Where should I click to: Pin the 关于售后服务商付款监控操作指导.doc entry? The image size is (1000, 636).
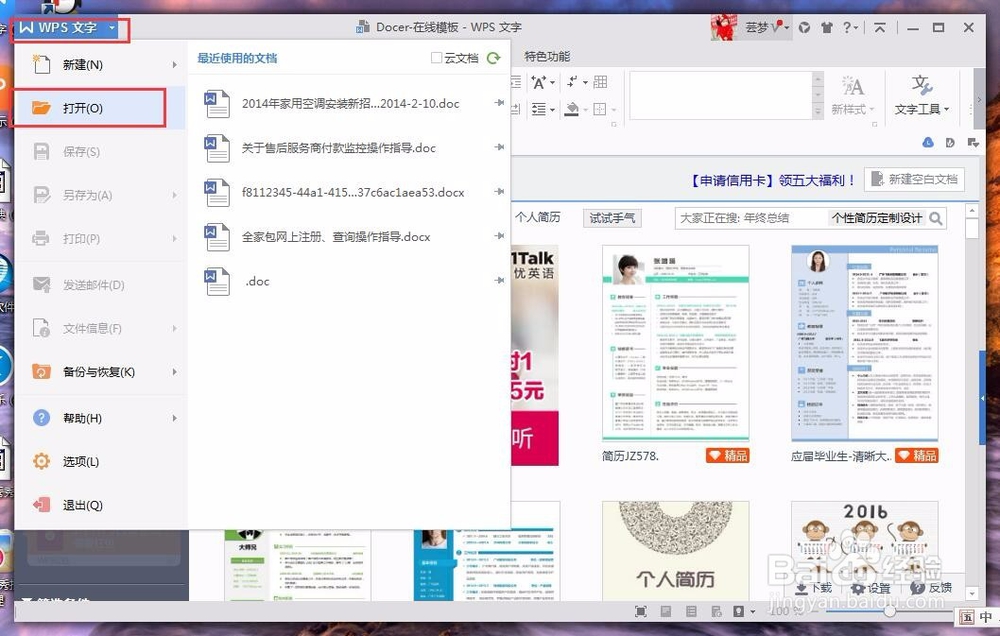pos(499,147)
